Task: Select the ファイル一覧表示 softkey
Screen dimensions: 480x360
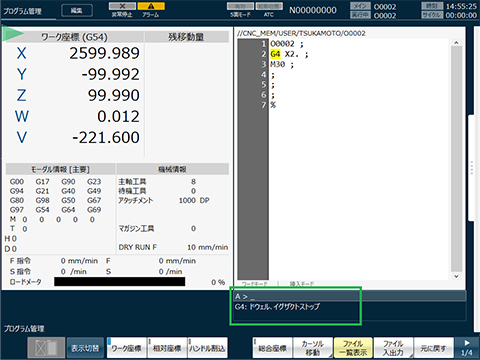Action: tap(353, 348)
